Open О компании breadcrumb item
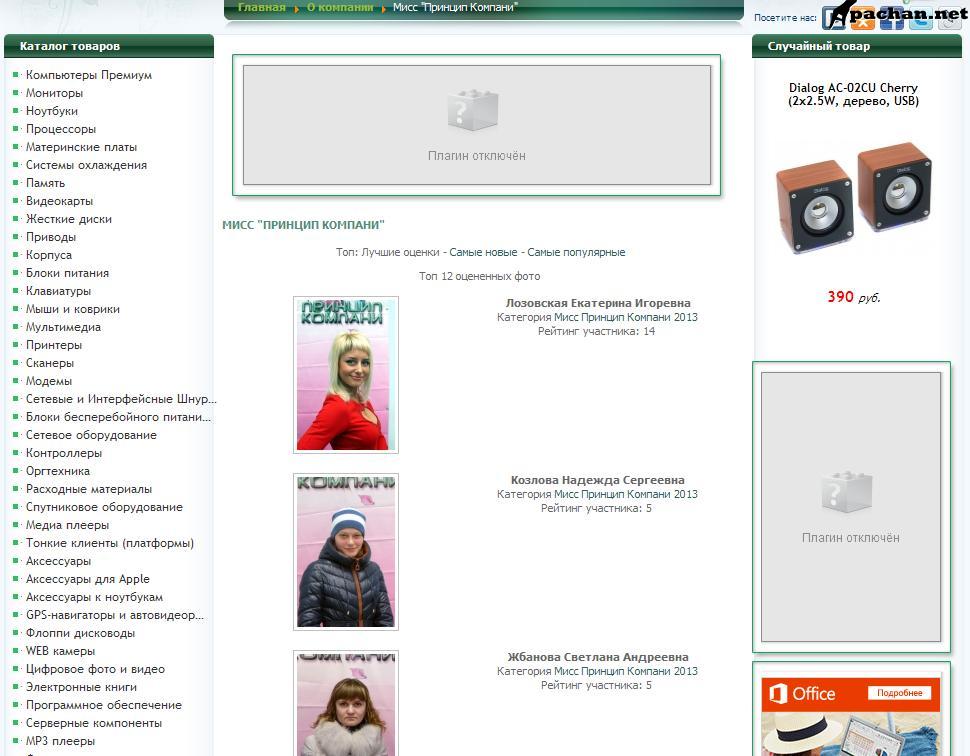The height and width of the screenshot is (756, 970). (x=340, y=7)
